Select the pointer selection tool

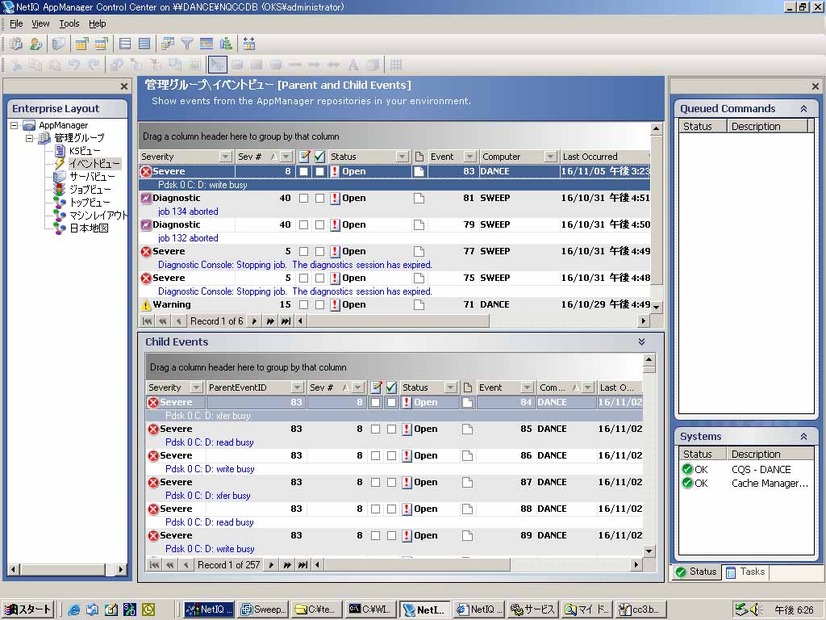coord(218,65)
